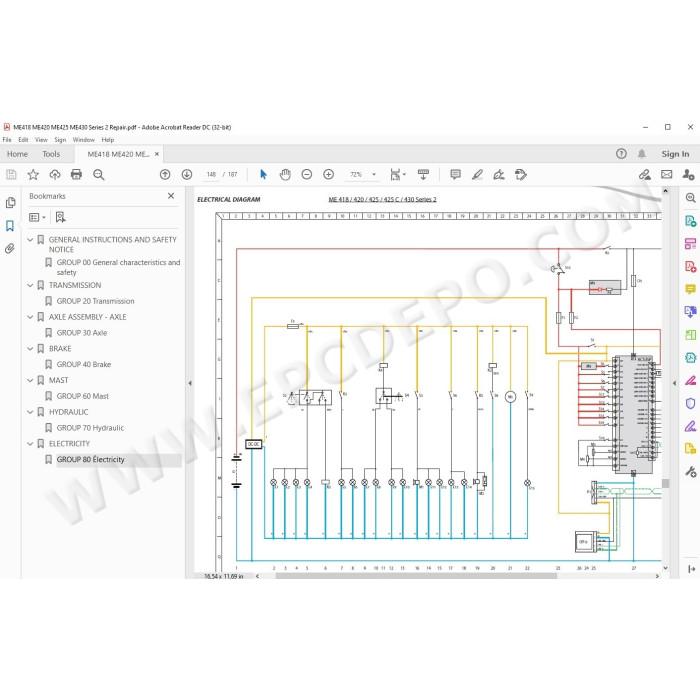Click the horizontal scrollbar thumb
This screenshot has height=700, width=700.
(x=416, y=576)
